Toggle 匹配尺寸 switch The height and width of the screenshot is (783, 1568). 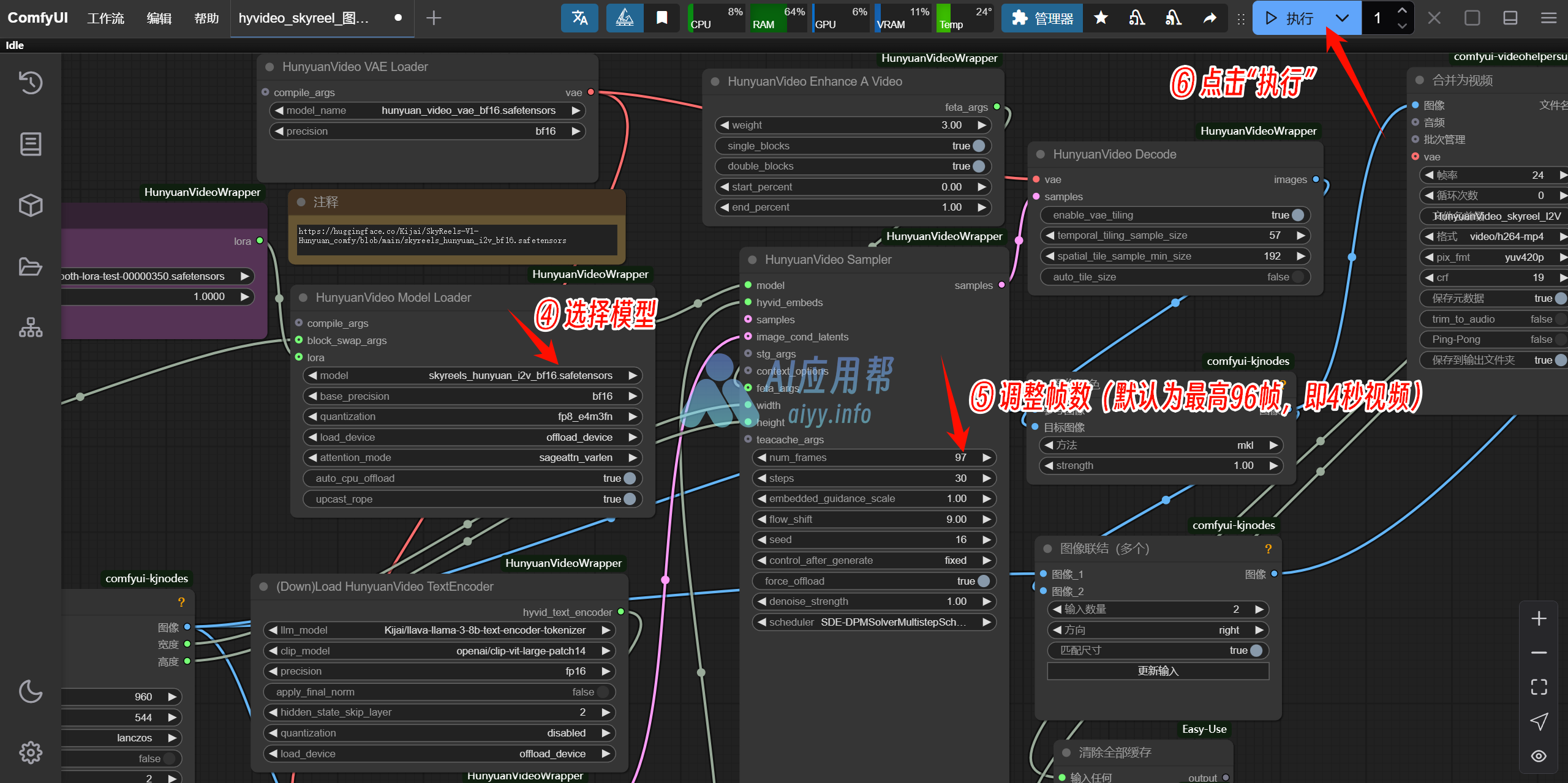1256,650
